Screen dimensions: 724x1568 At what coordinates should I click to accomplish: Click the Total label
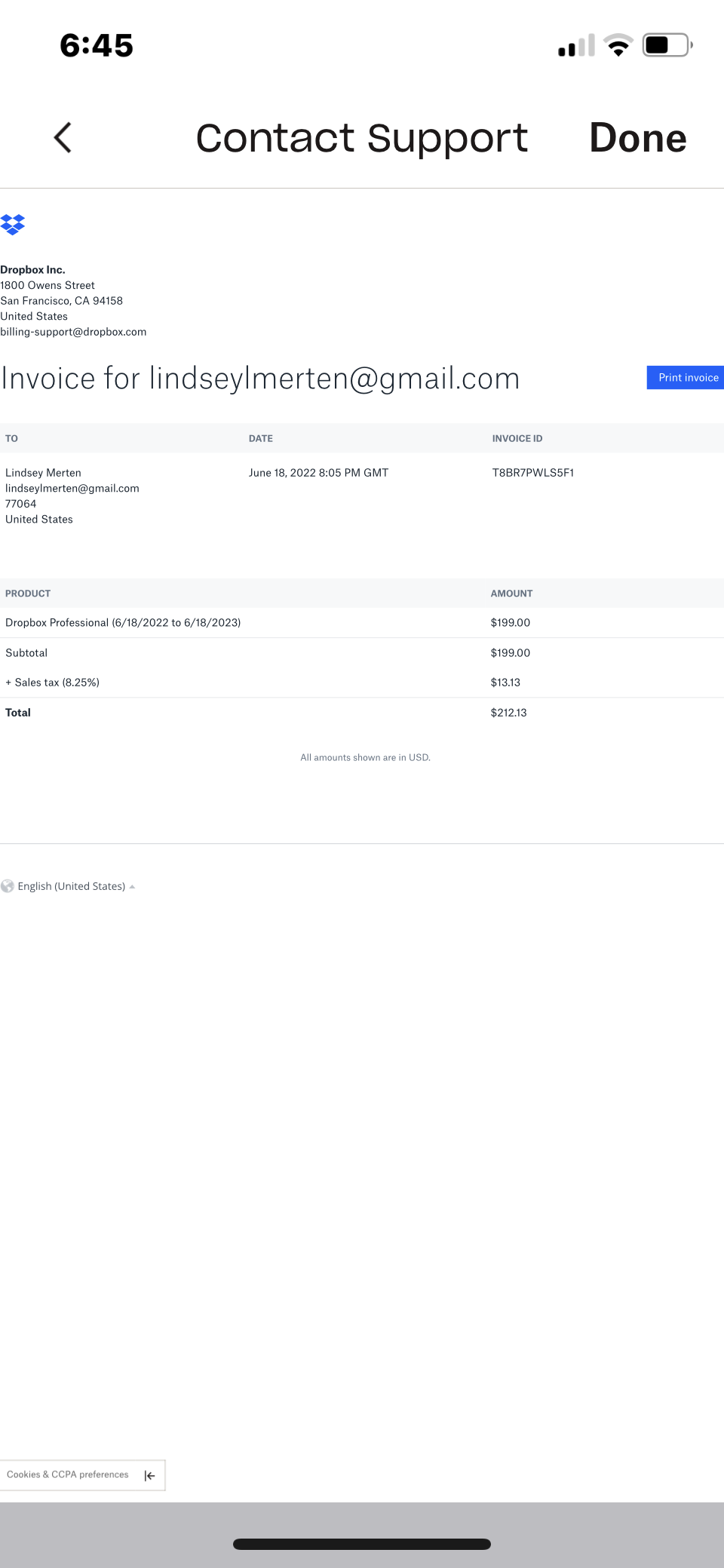tap(18, 713)
